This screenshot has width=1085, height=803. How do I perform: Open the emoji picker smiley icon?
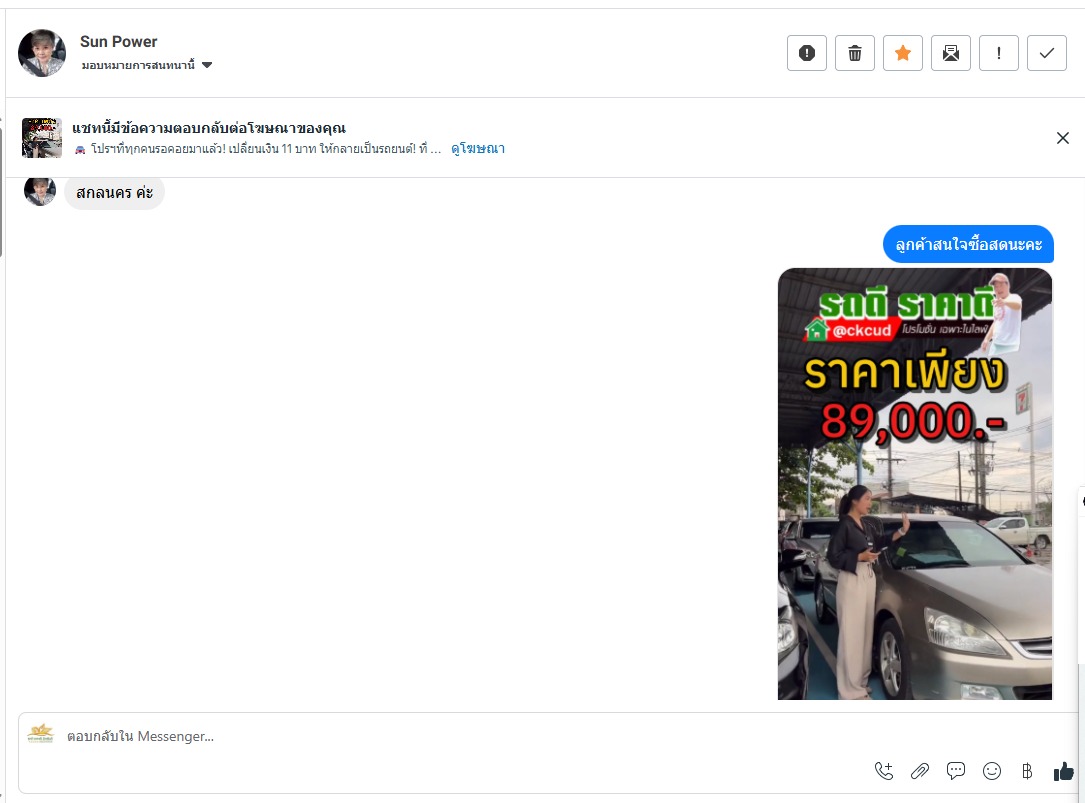[992, 771]
